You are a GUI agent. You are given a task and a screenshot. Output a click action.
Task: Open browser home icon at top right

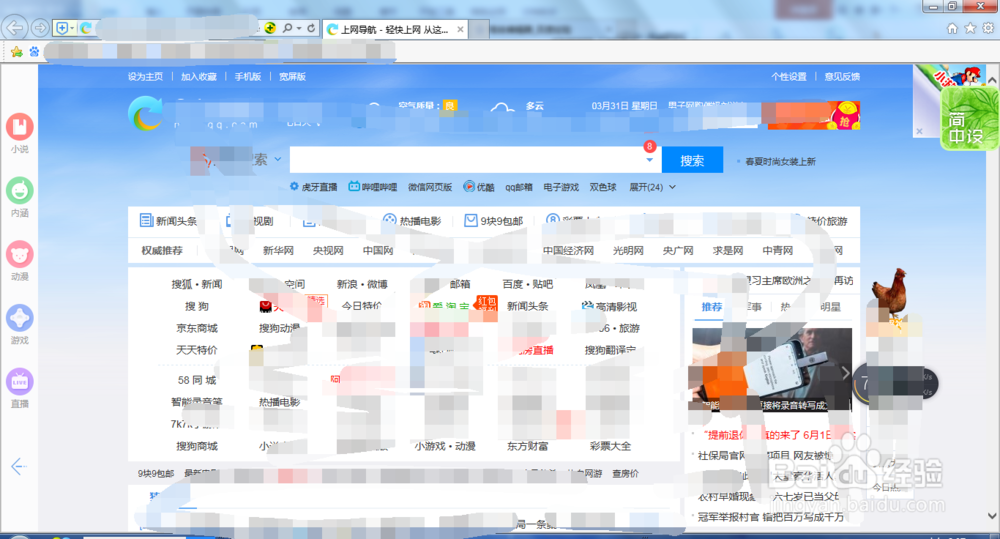[x=952, y=28]
